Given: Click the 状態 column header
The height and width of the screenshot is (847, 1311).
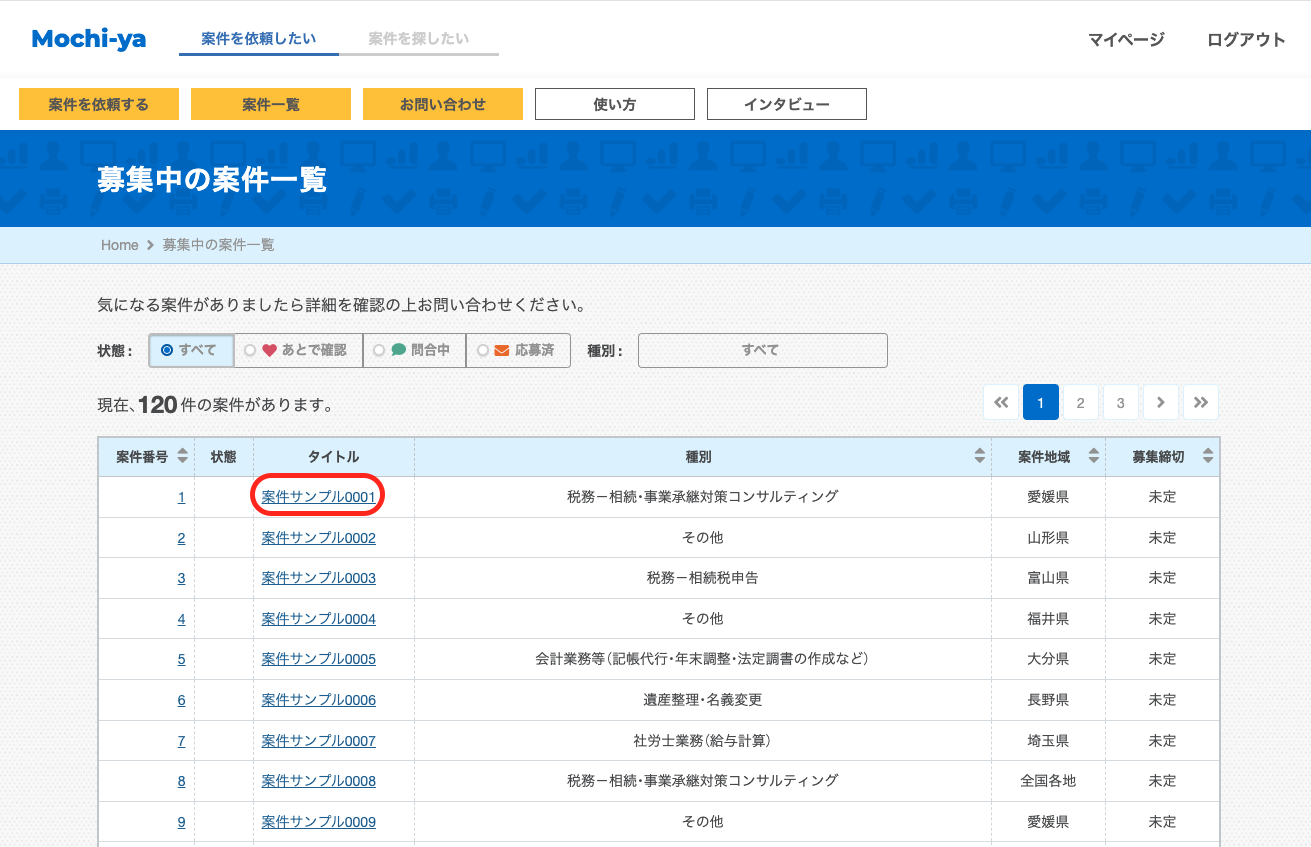Looking at the screenshot, I should click(224, 456).
